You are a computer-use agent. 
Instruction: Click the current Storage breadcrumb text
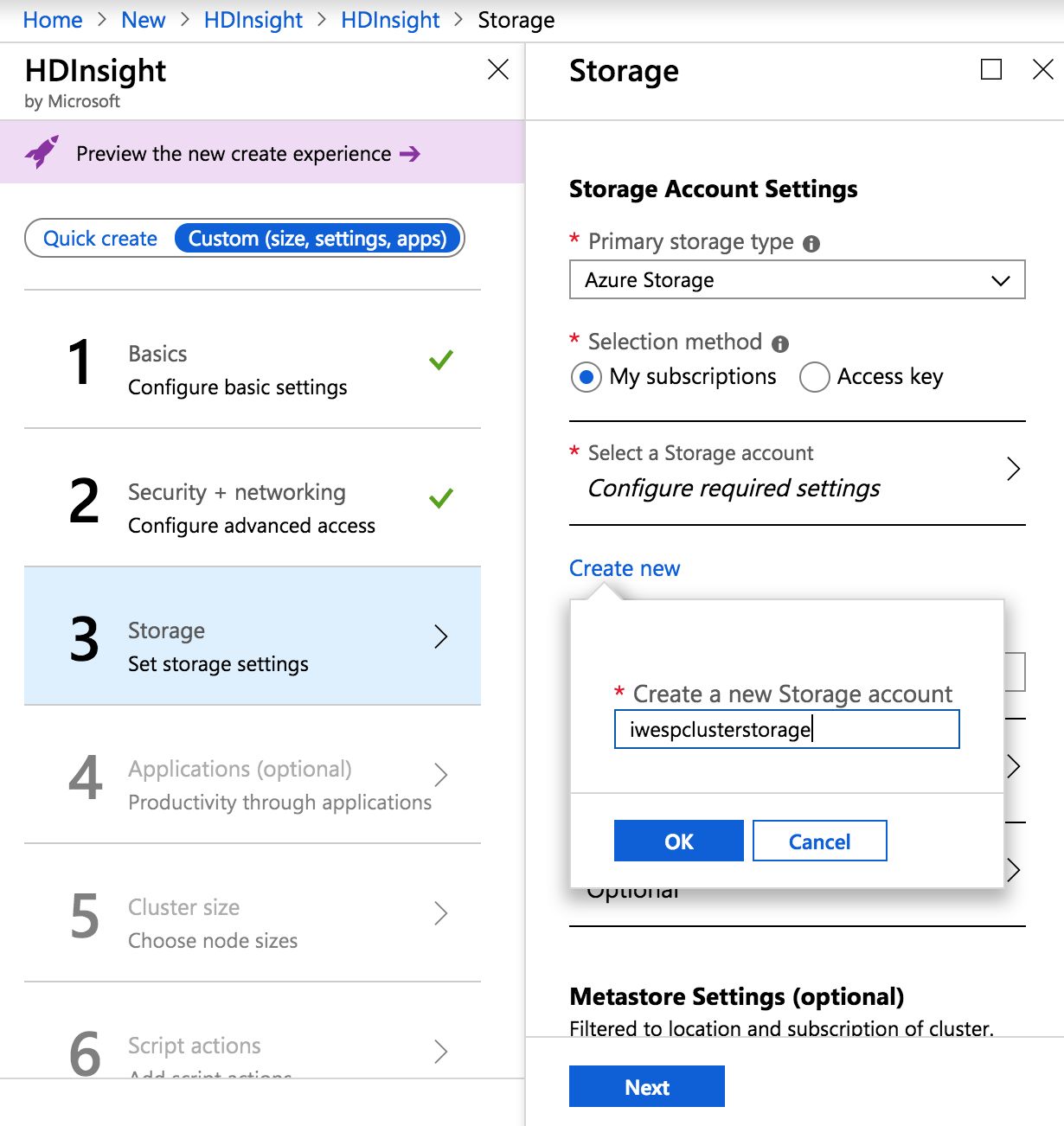516,20
